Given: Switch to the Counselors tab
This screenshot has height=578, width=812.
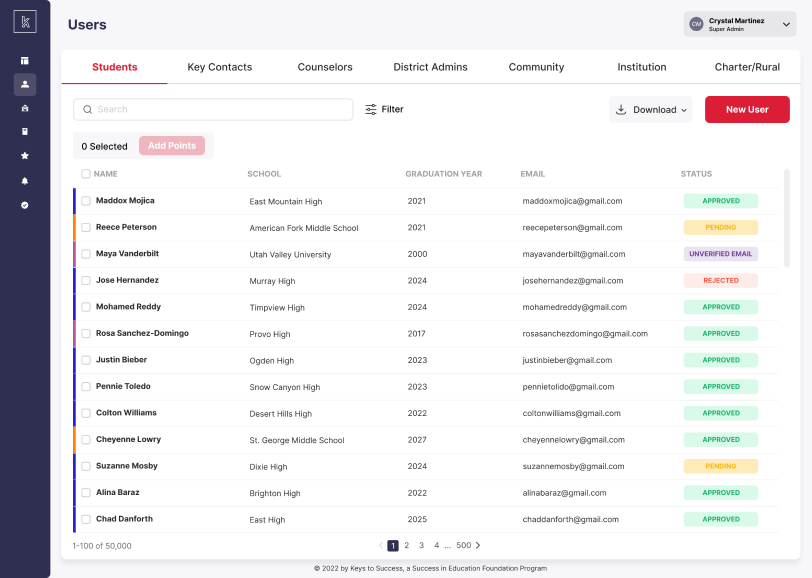Looking at the screenshot, I should coord(325,67).
